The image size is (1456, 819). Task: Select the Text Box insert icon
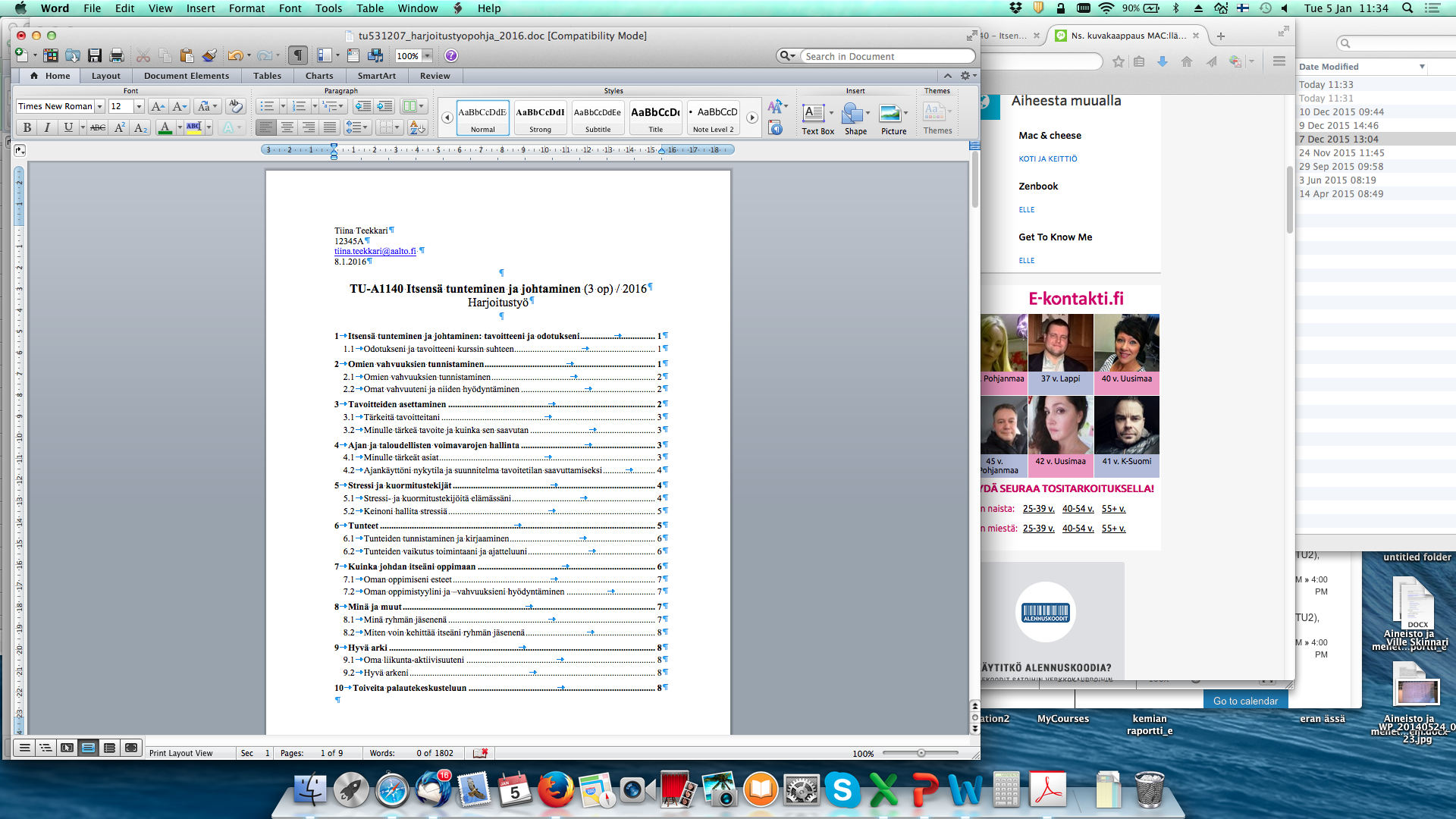[814, 112]
